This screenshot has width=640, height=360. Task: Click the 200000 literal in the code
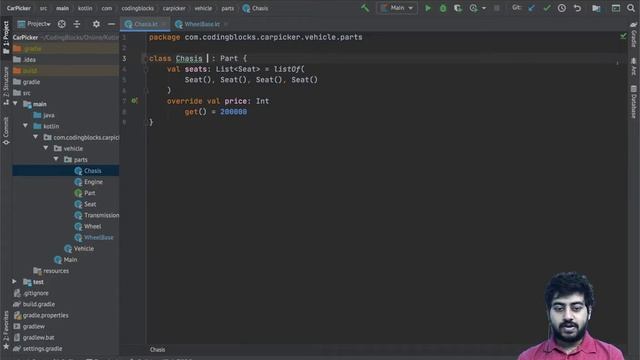coord(233,111)
